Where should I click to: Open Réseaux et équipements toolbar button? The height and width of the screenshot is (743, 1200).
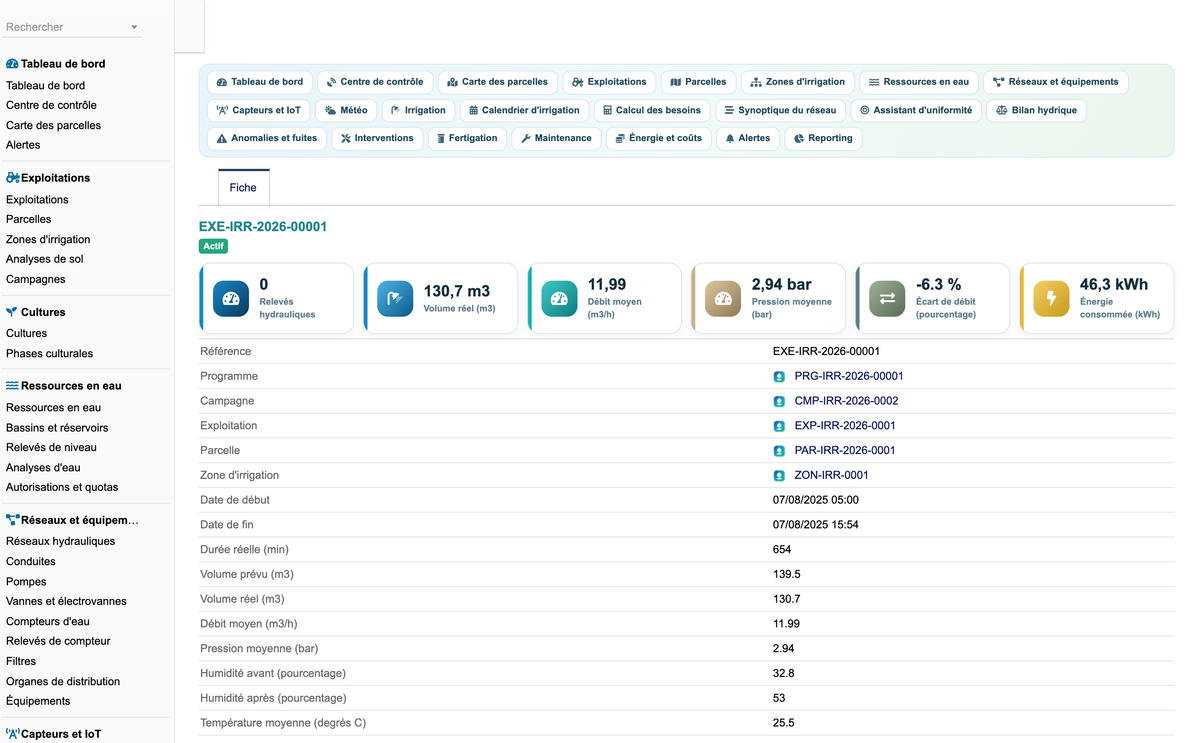(1056, 82)
